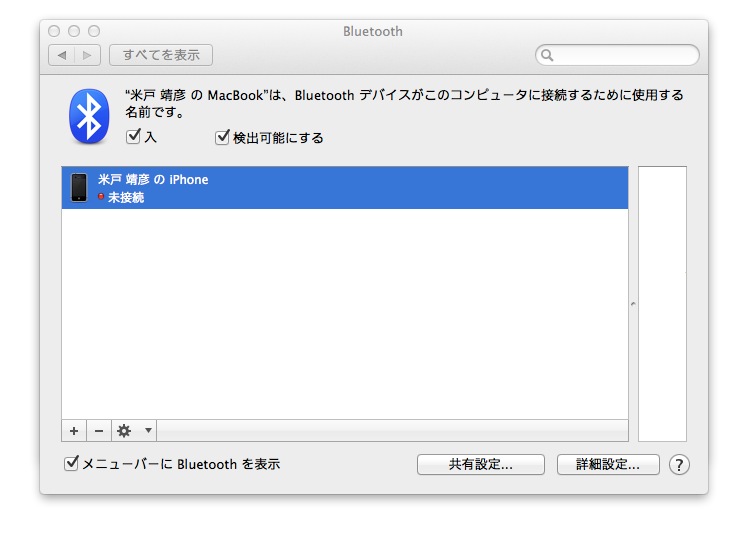Click the red disconnected status dot
Screen dimensions: 748x554
coord(101,196)
